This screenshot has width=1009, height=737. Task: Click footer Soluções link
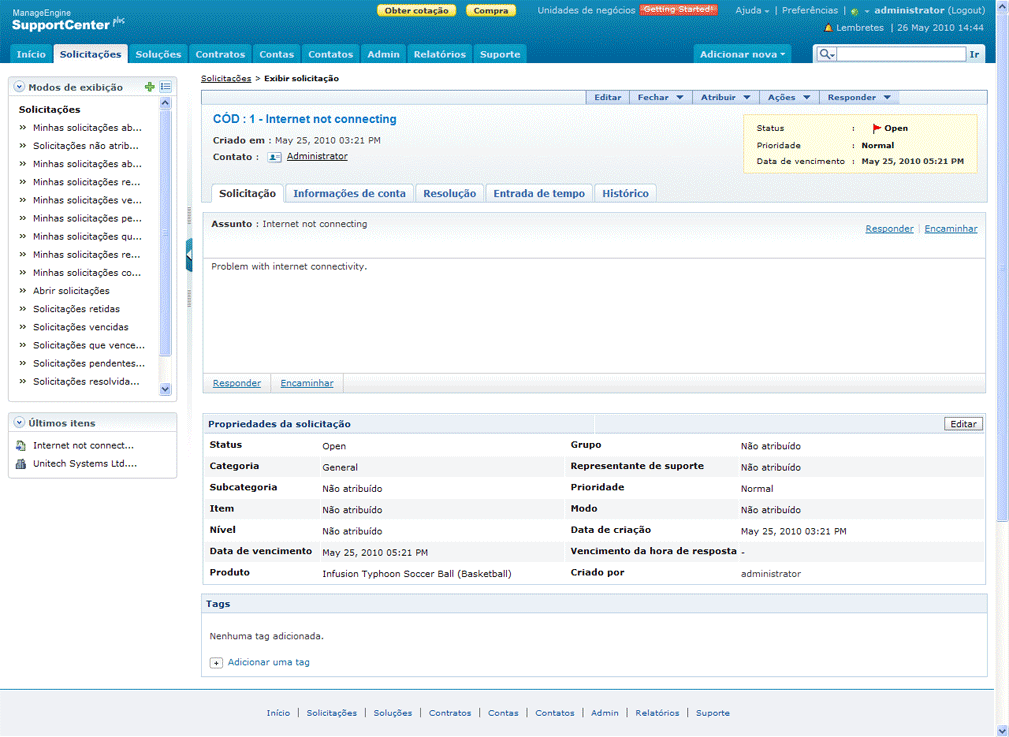393,713
